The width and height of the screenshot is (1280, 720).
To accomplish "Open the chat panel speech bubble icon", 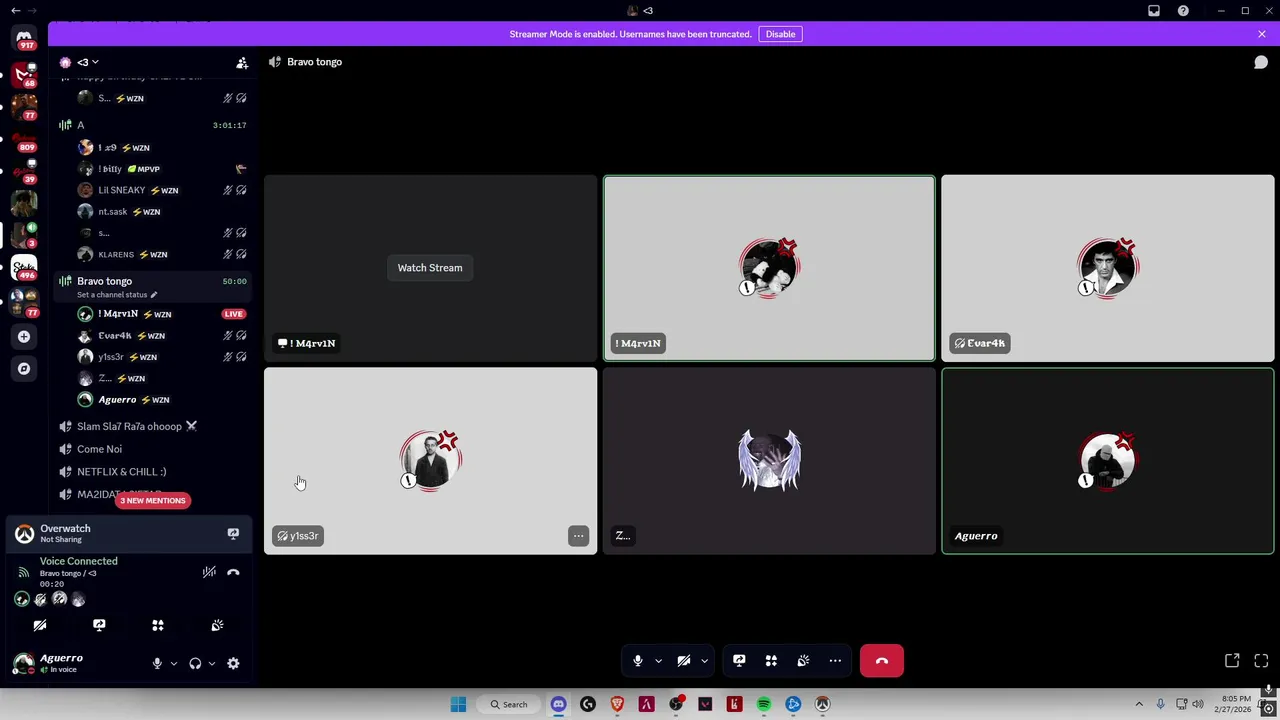I will 1261,62.
